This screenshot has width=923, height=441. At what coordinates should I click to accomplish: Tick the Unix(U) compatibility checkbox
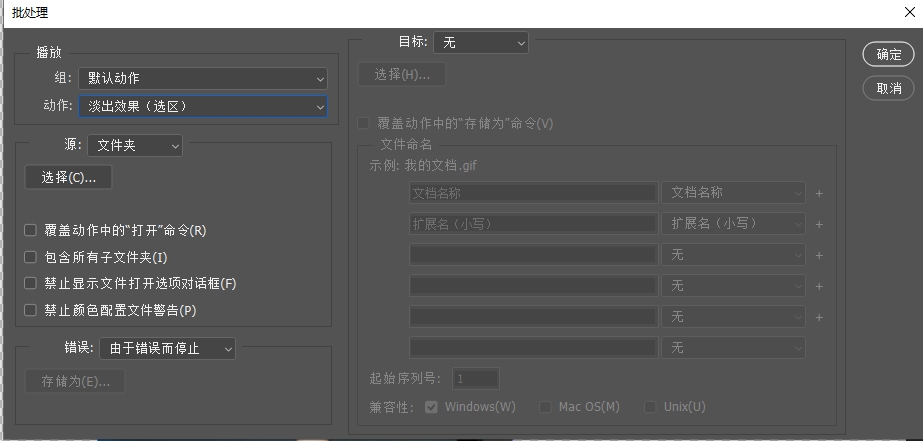(650, 407)
